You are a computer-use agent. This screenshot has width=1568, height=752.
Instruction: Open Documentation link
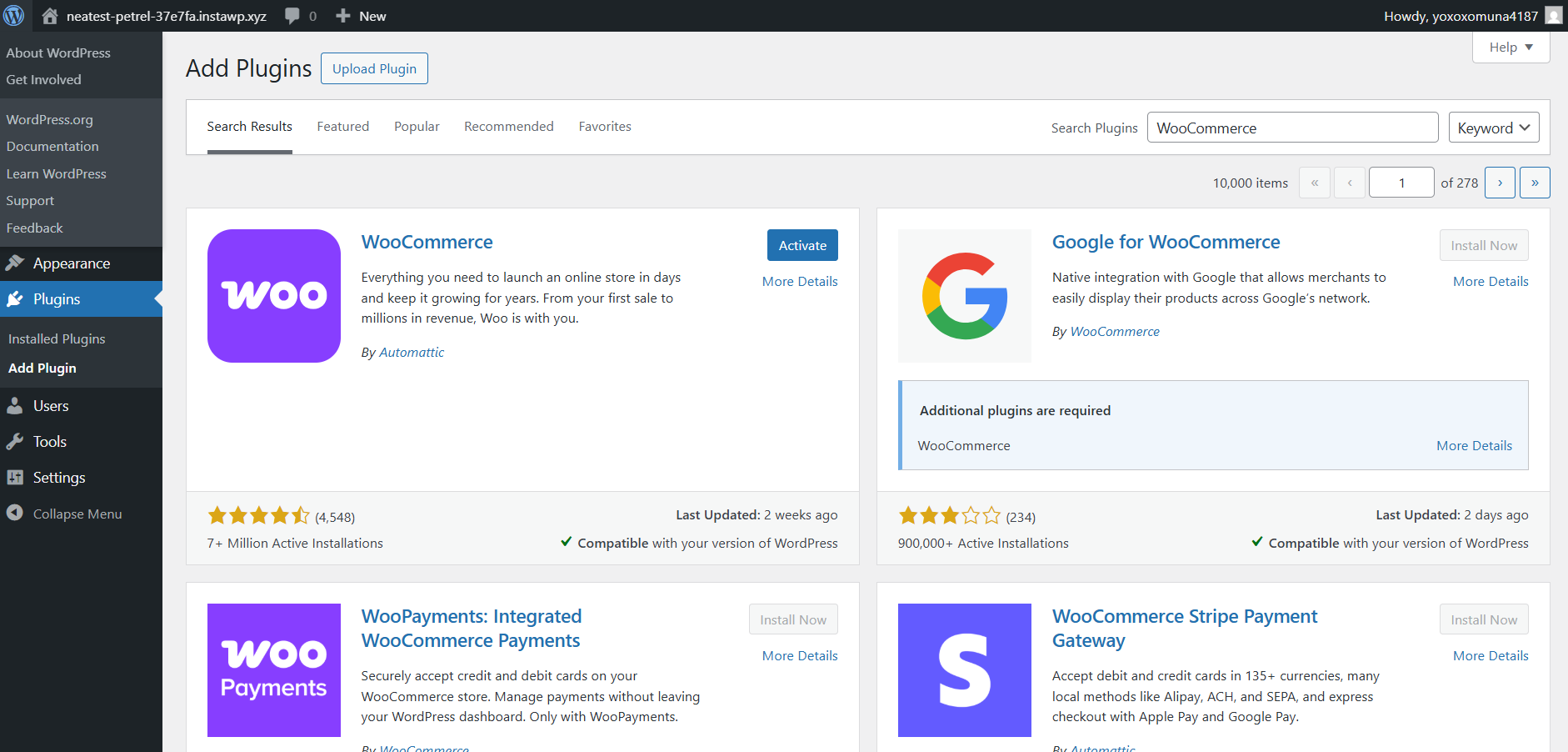pyautogui.click(x=52, y=147)
